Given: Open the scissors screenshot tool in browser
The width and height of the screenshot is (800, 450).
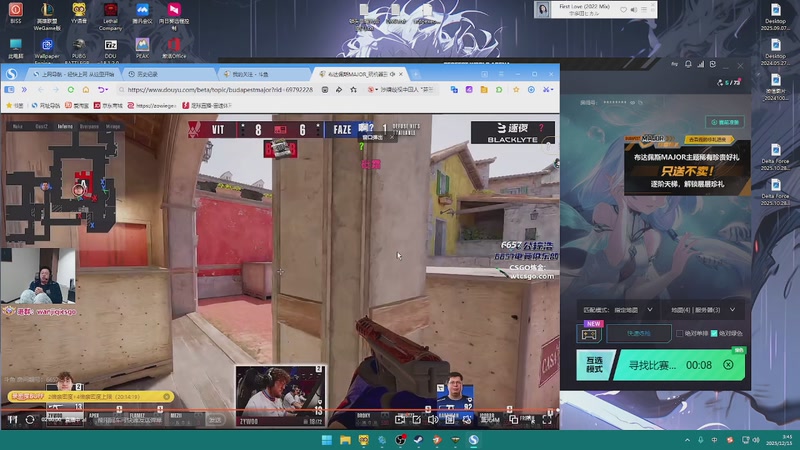Looking at the screenshot, I should click(x=547, y=90).
